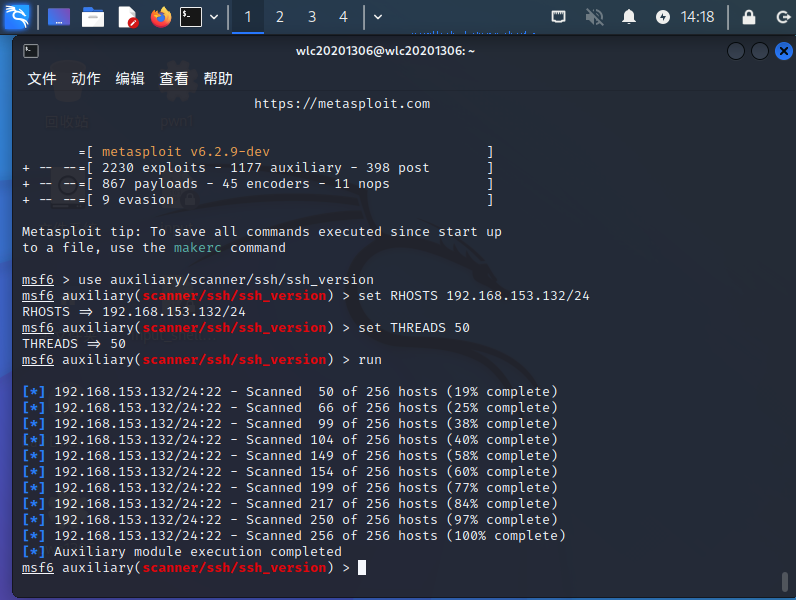Switch to workspace 3
The height and width of the screenshot is (600, 796).
pos(312,17)
